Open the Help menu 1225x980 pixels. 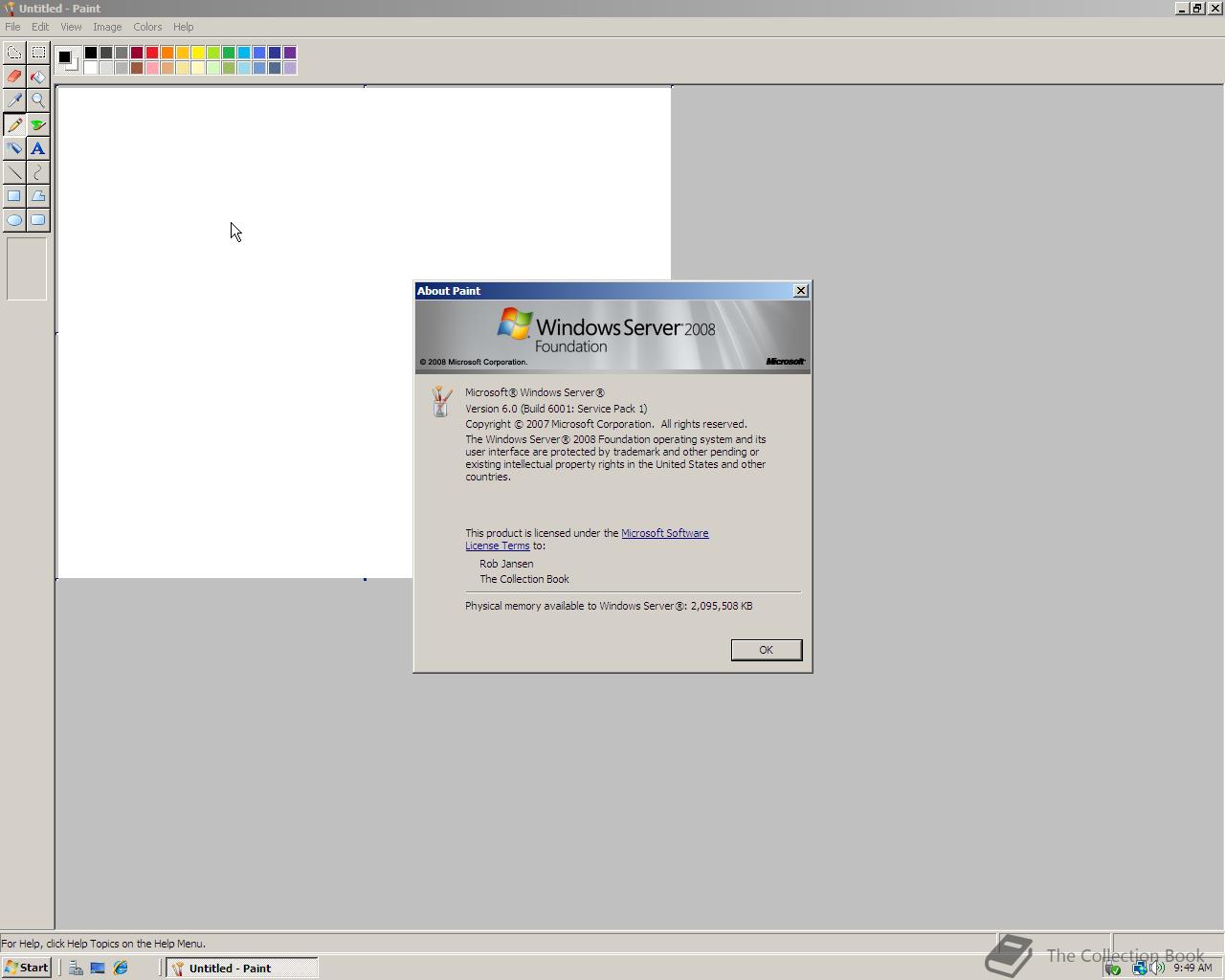(183, 27)
